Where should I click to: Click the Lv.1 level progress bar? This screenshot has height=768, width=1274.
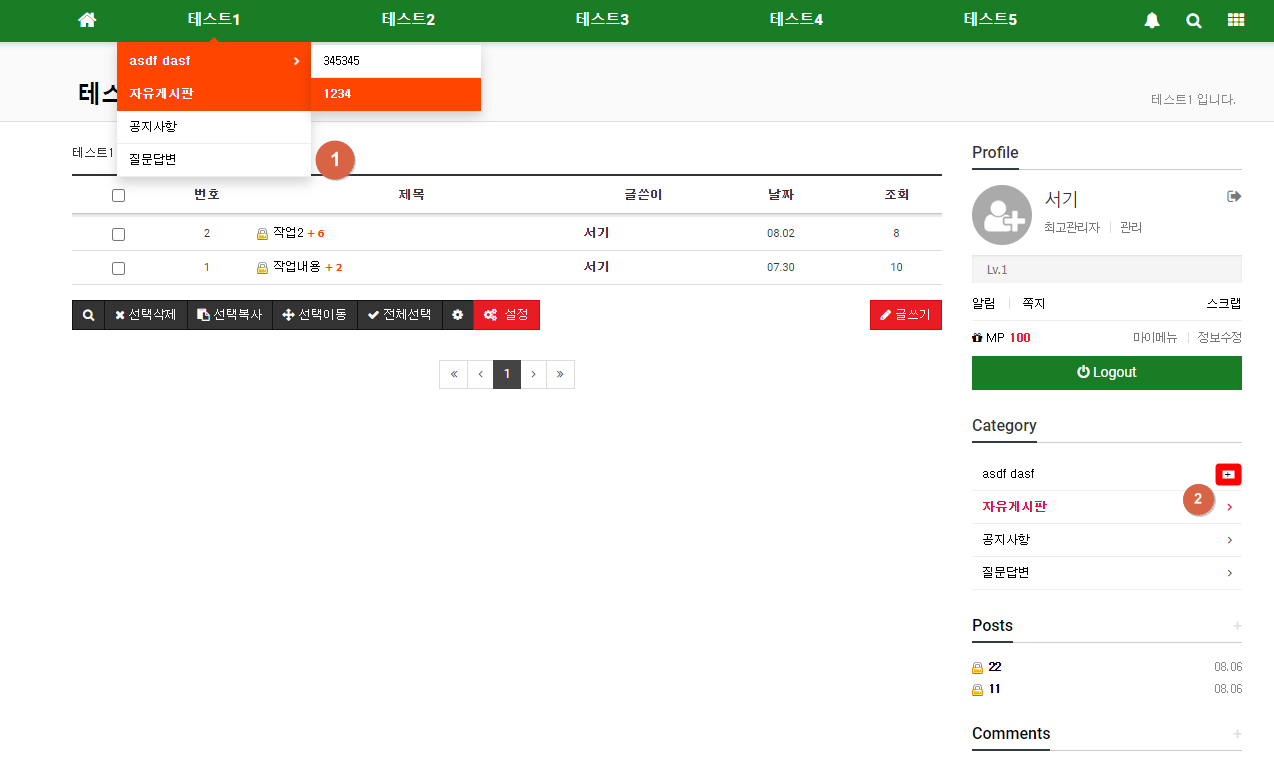pos(1106,269)
